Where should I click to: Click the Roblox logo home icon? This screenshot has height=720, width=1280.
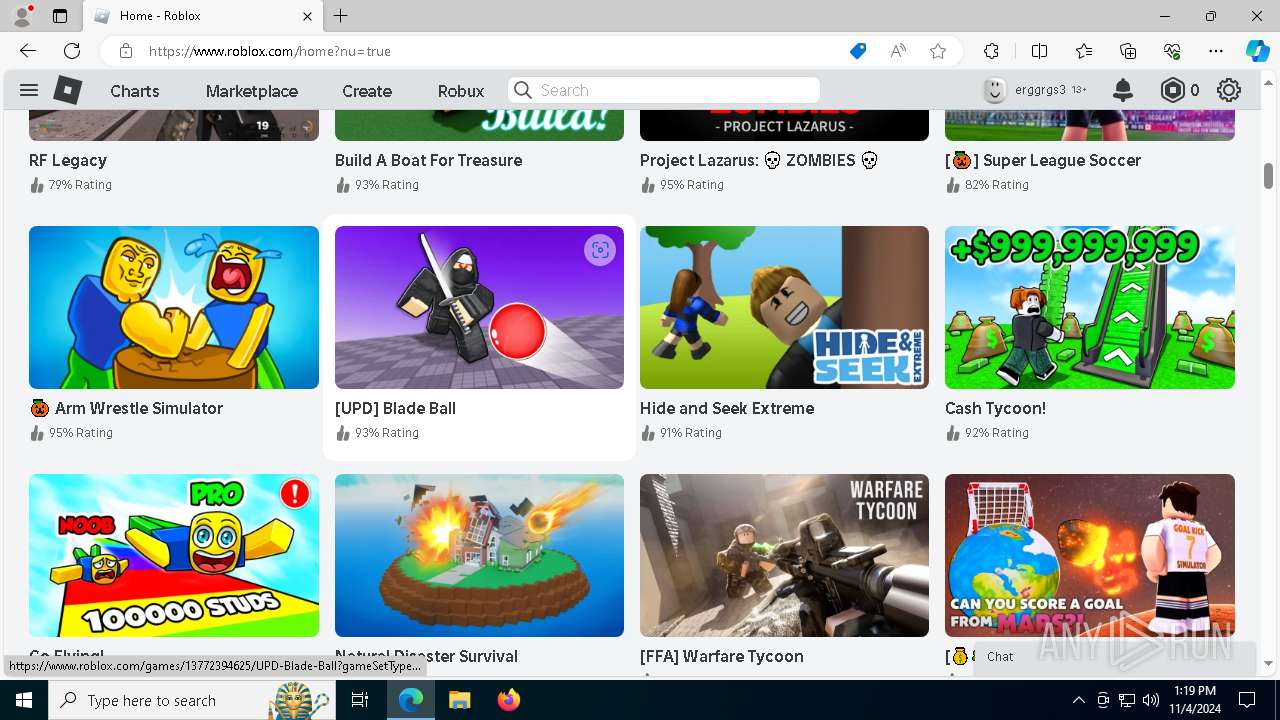pyautogui.click(x=67, y=90)
